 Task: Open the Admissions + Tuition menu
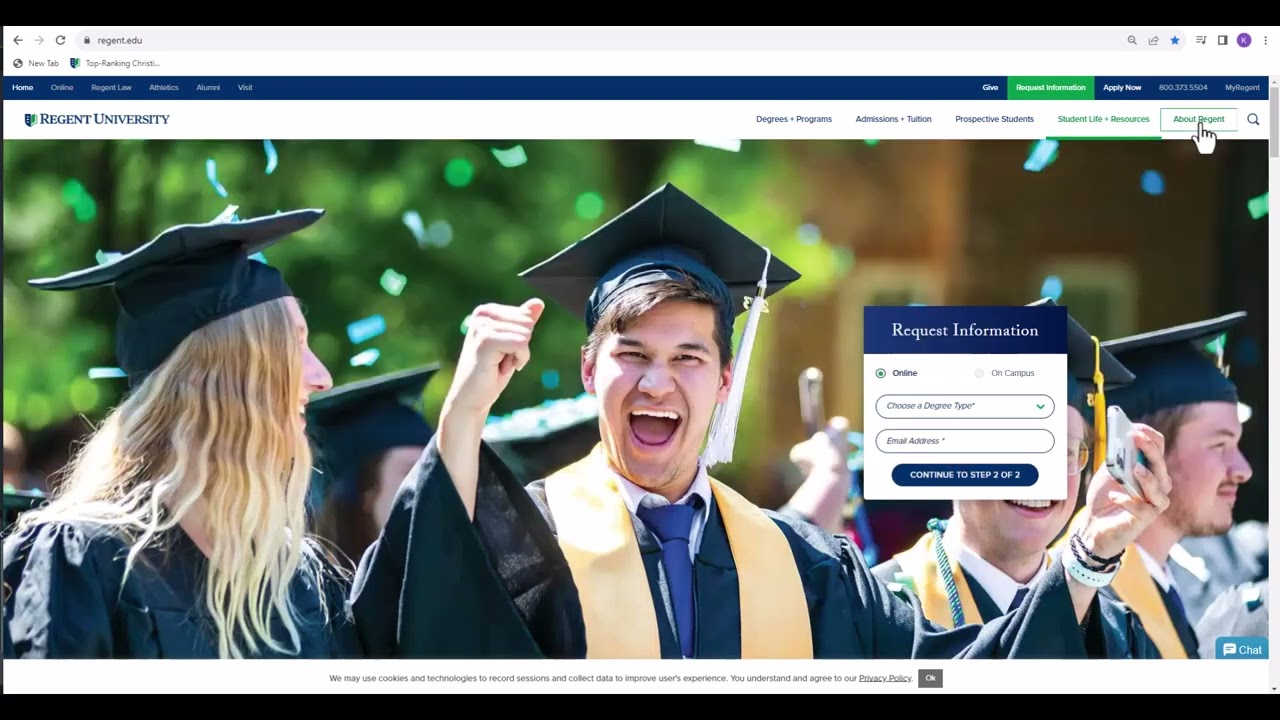893,119
